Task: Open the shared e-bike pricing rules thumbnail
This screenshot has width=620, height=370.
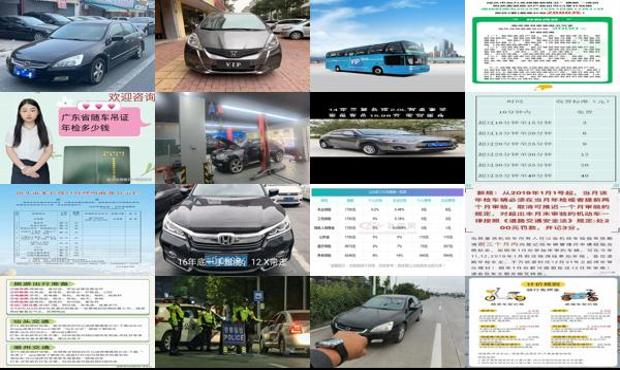Action: (542, 322)
